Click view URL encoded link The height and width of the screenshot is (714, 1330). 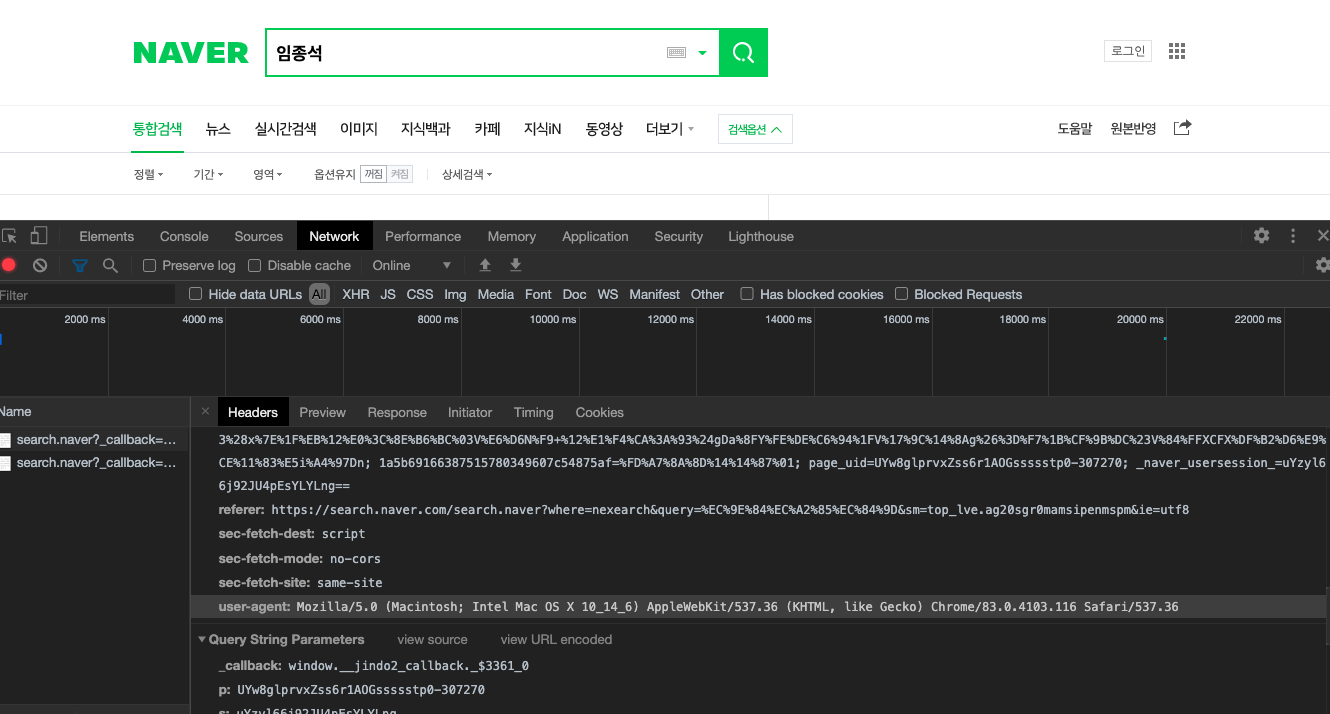556,639
